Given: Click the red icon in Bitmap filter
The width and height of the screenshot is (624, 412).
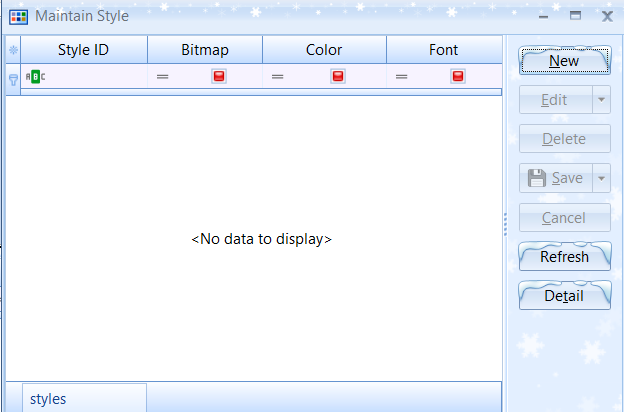Looking at the screenshot, I should point(219,77).
